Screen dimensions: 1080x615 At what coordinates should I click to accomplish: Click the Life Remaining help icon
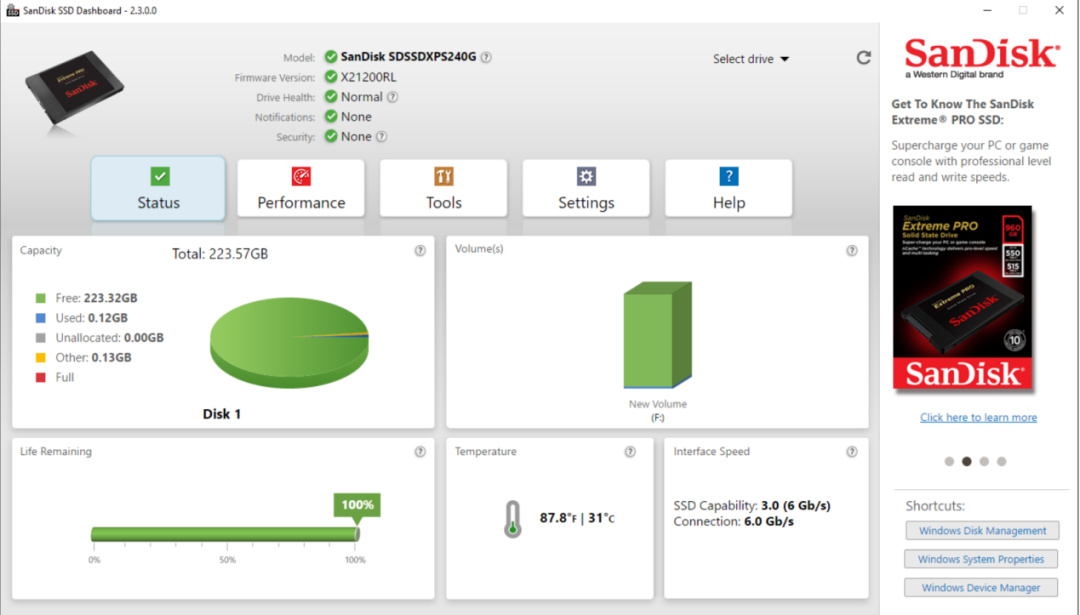[420, 452]
